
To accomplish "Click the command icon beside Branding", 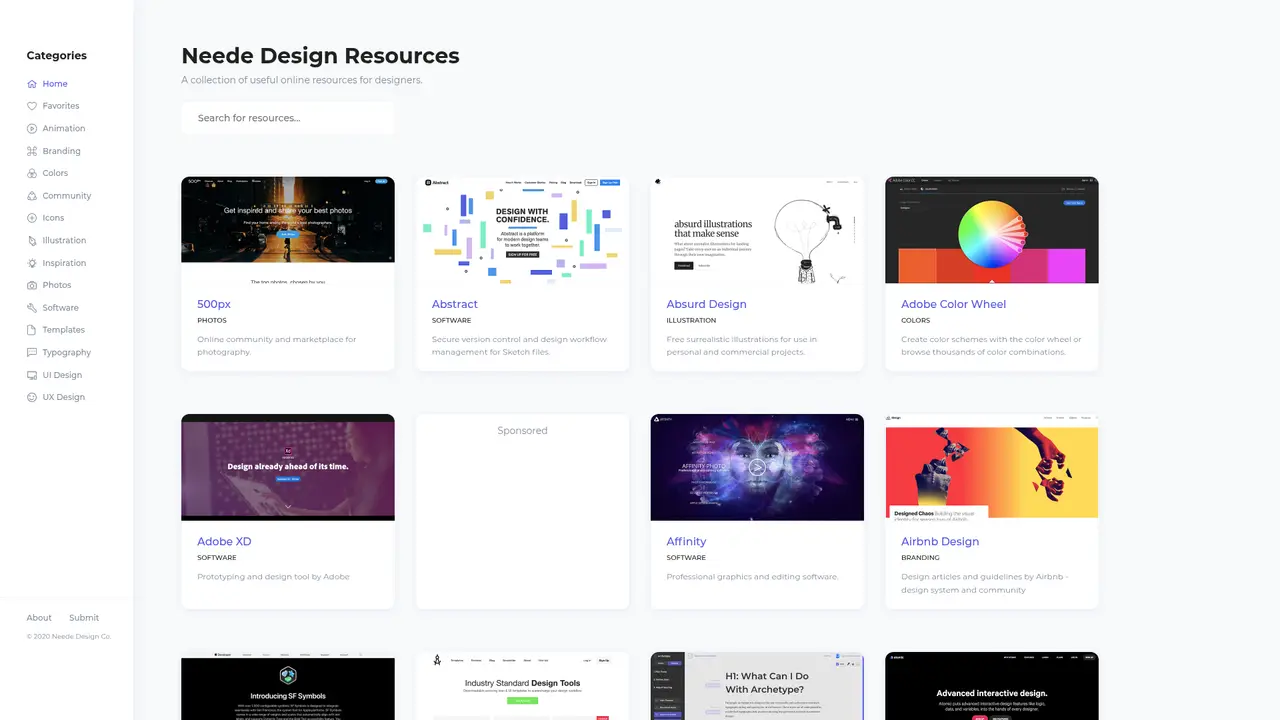I will pyautogui.click(x=32, y=151).
